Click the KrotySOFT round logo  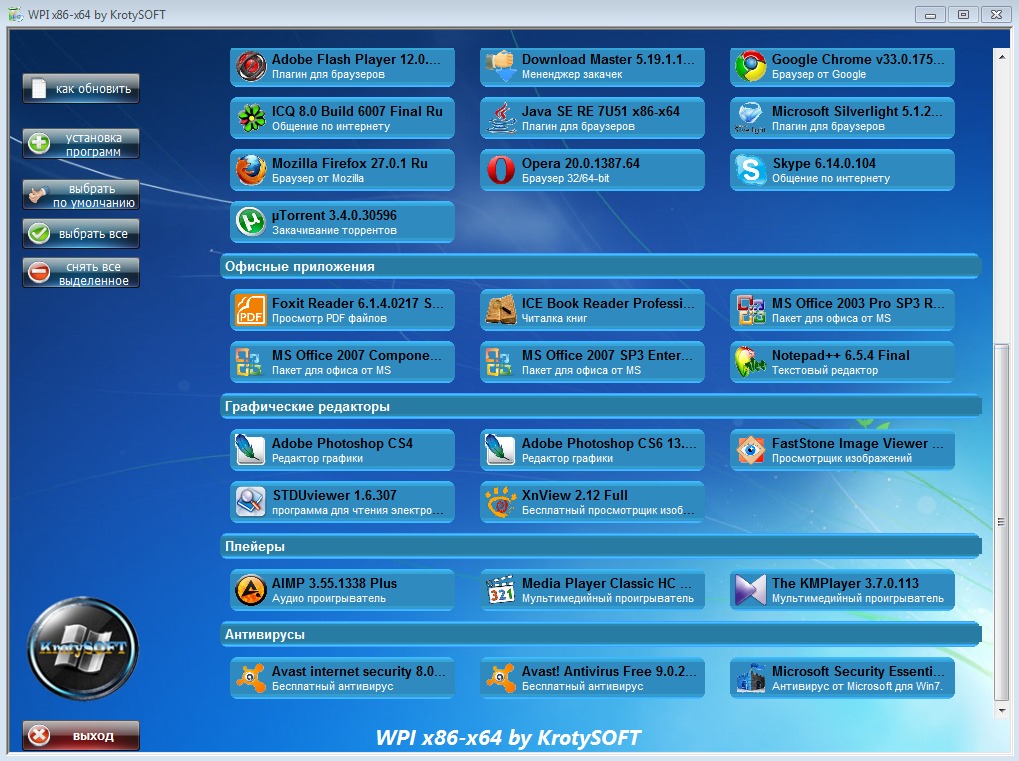pos(83,649)
